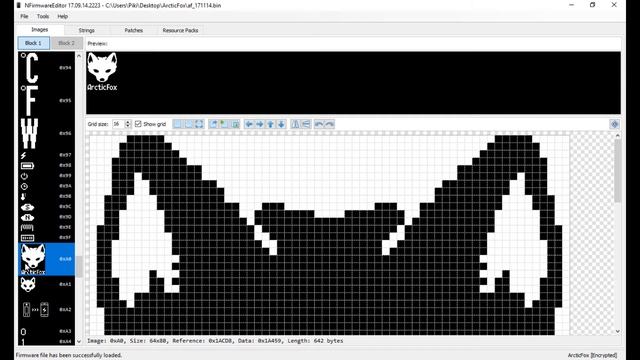Shift the image down with the down arrow

[x=281, y=124]
